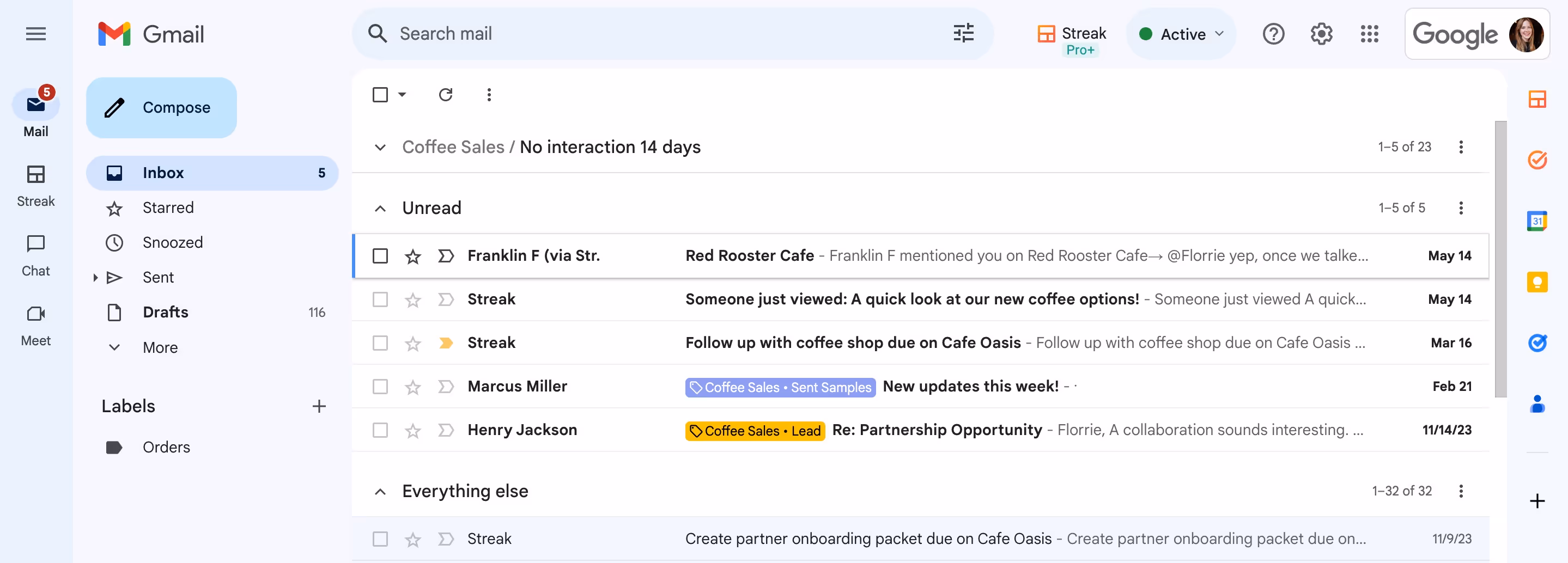This screenshot has width=1568, height=563.
Task: Open More options next to refresh
Action: pos(489,95)
